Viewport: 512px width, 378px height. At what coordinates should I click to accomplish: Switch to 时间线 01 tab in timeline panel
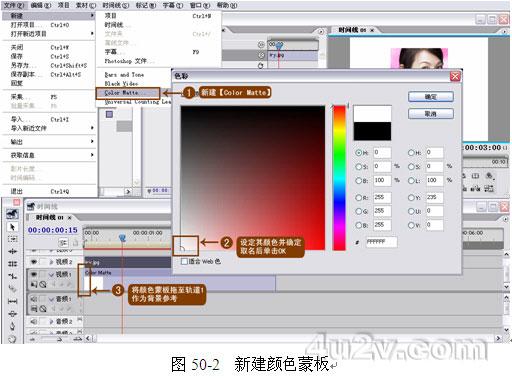coord(50,217)
